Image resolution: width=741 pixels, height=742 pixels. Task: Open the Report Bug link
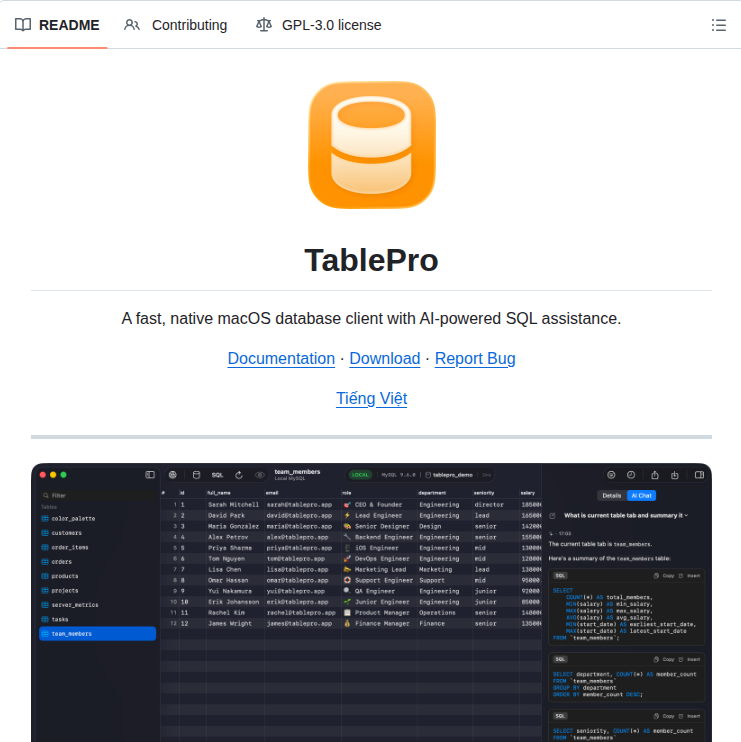coord(475,359)
